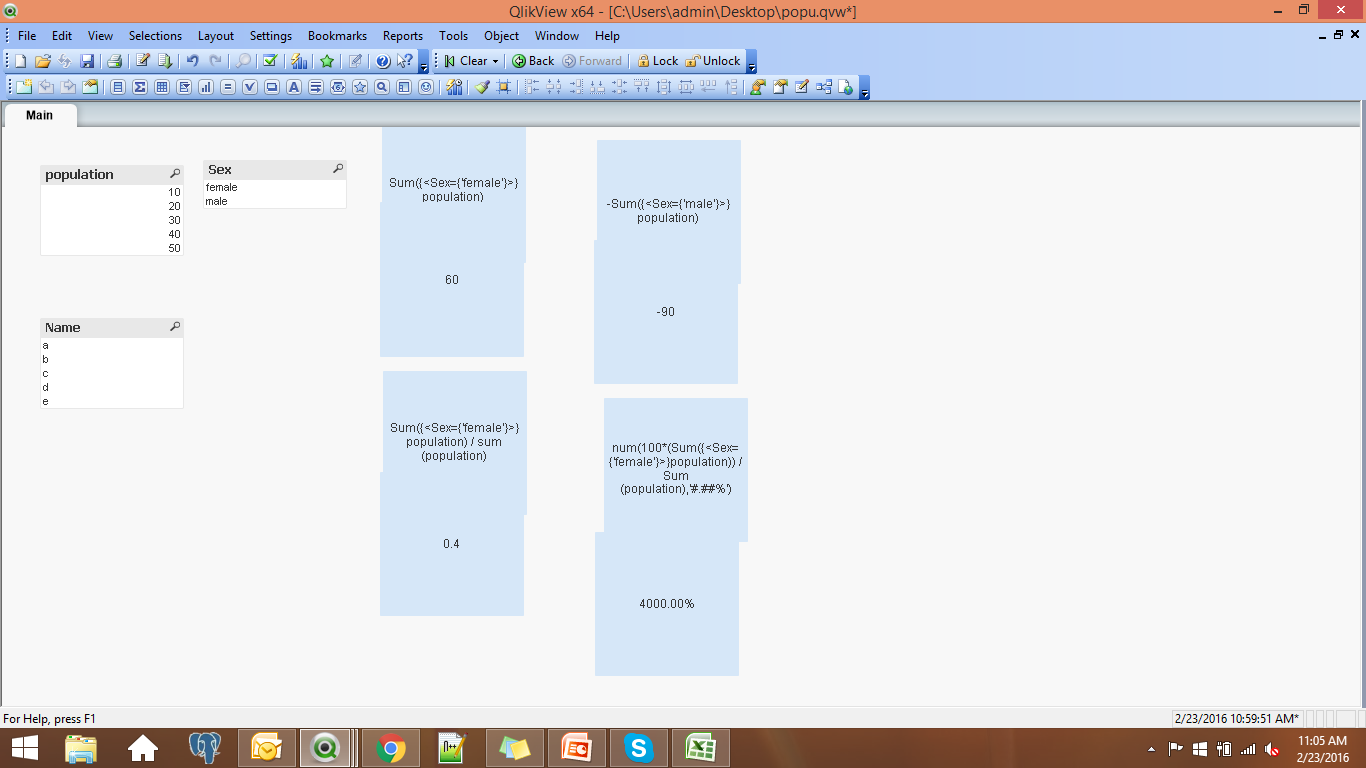
Task: Select name e in Name list
Action: pyautogui.click(x=112, y=401)
